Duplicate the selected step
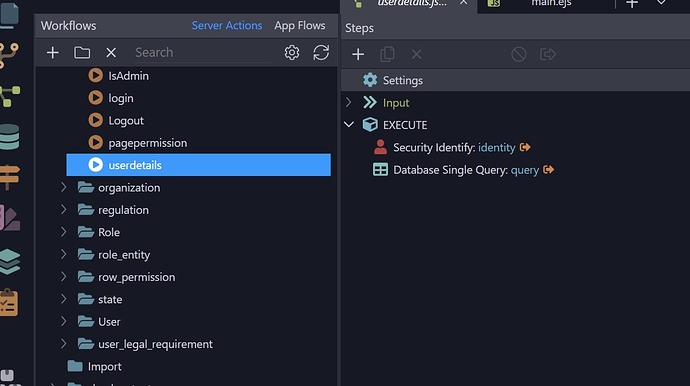Screen dimensions: 690x386 pos(387,55)
